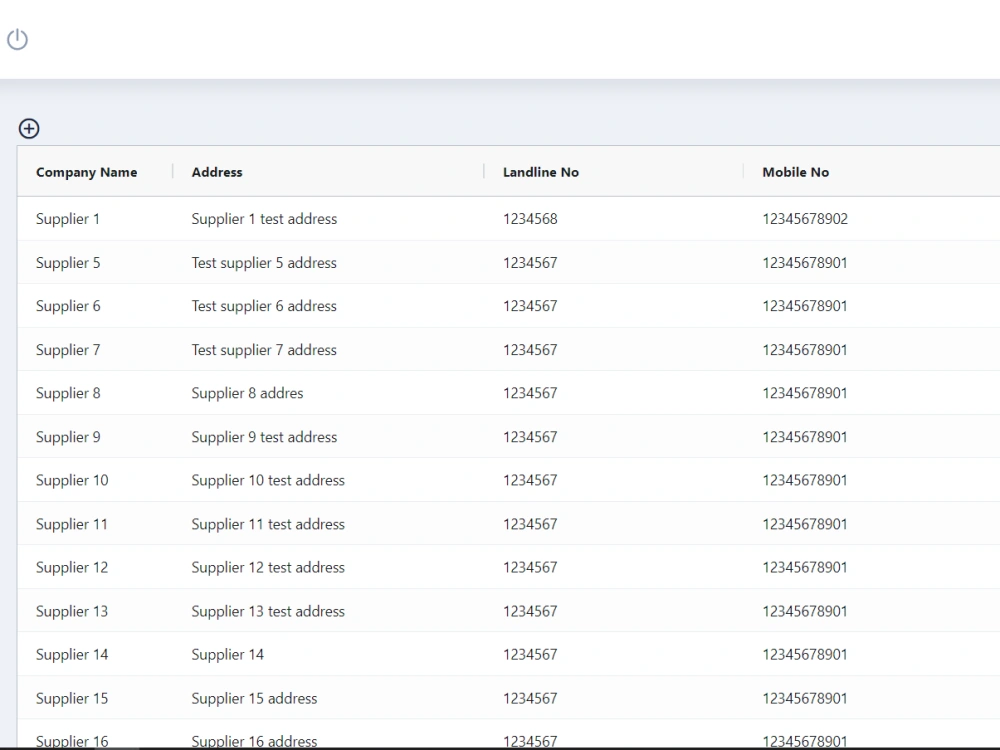Image resolution: width=1000 pixels, height=750 pixels.
Task: Click Supplier 8 landline number 1234567
Action: click(x=530, y=393)
